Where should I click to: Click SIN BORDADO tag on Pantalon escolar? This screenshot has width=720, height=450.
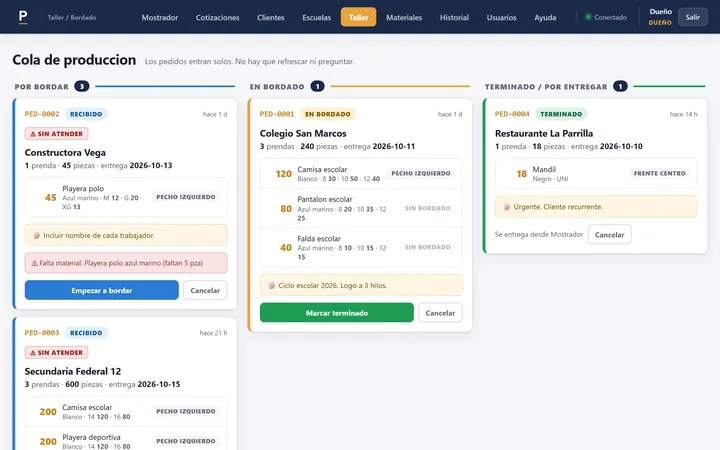point(428,208)
